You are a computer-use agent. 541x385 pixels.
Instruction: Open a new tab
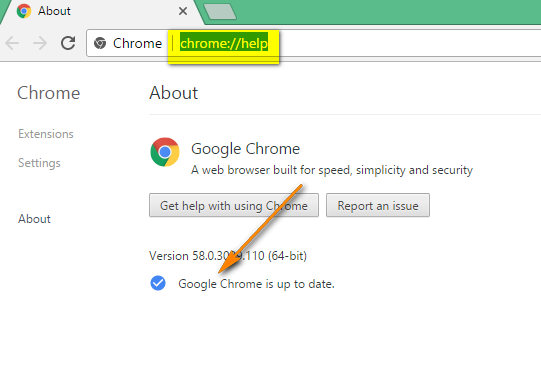click(x=220, y=11)
